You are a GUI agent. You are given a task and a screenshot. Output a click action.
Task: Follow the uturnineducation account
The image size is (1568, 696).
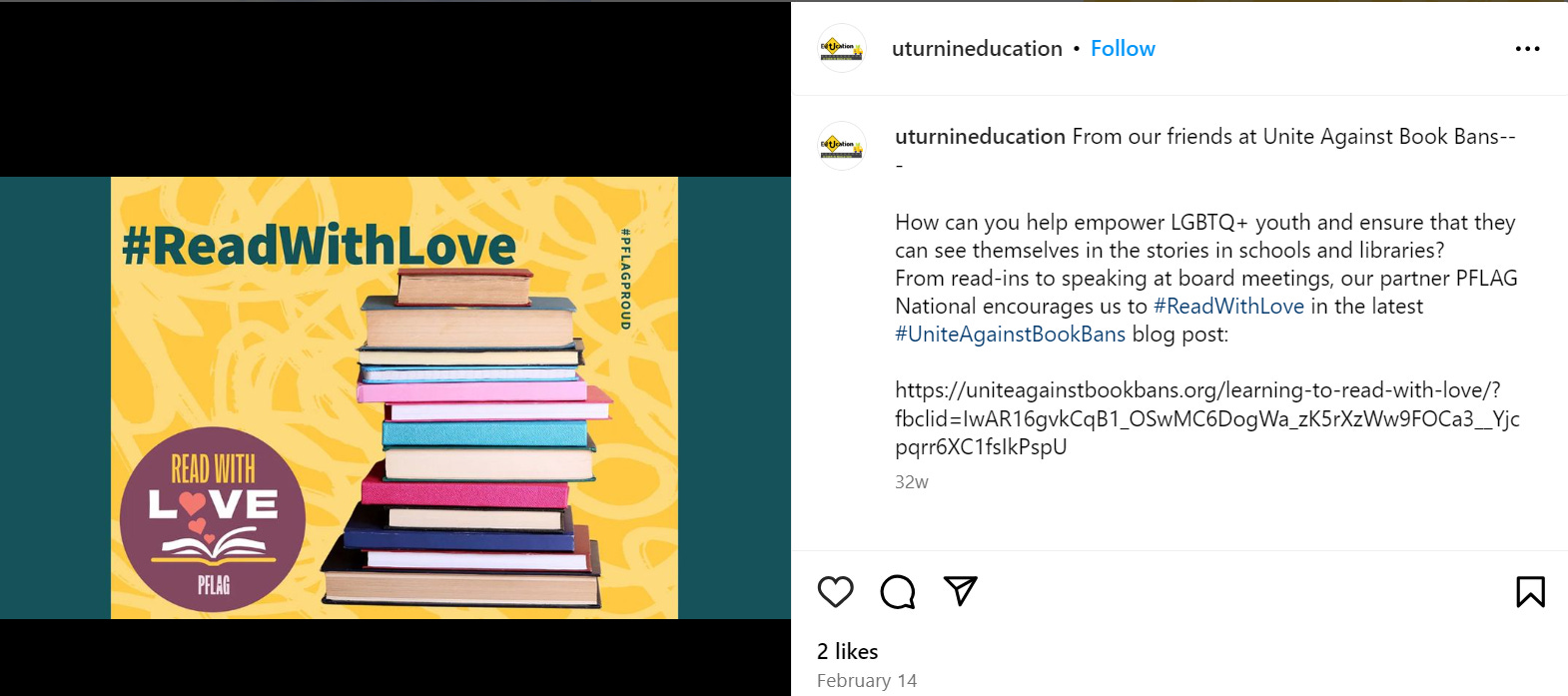(x=1123, y=48)
